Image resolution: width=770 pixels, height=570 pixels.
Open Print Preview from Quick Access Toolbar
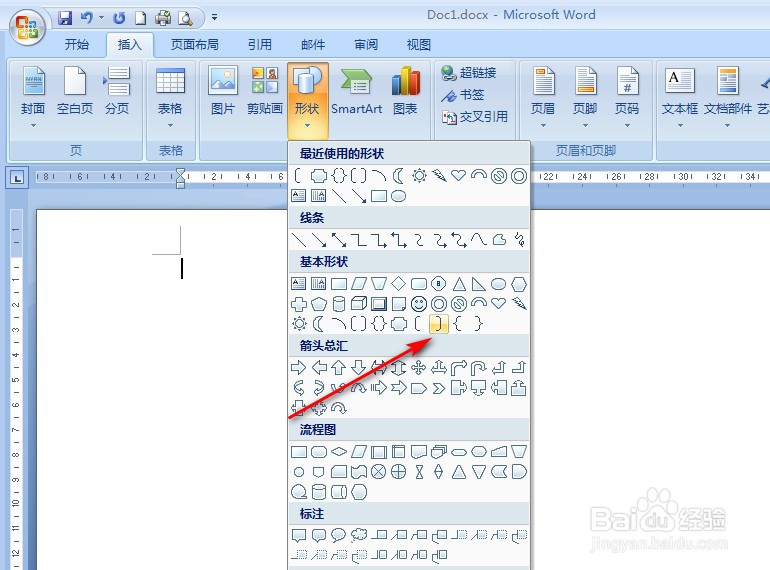(x=185, y=18)
